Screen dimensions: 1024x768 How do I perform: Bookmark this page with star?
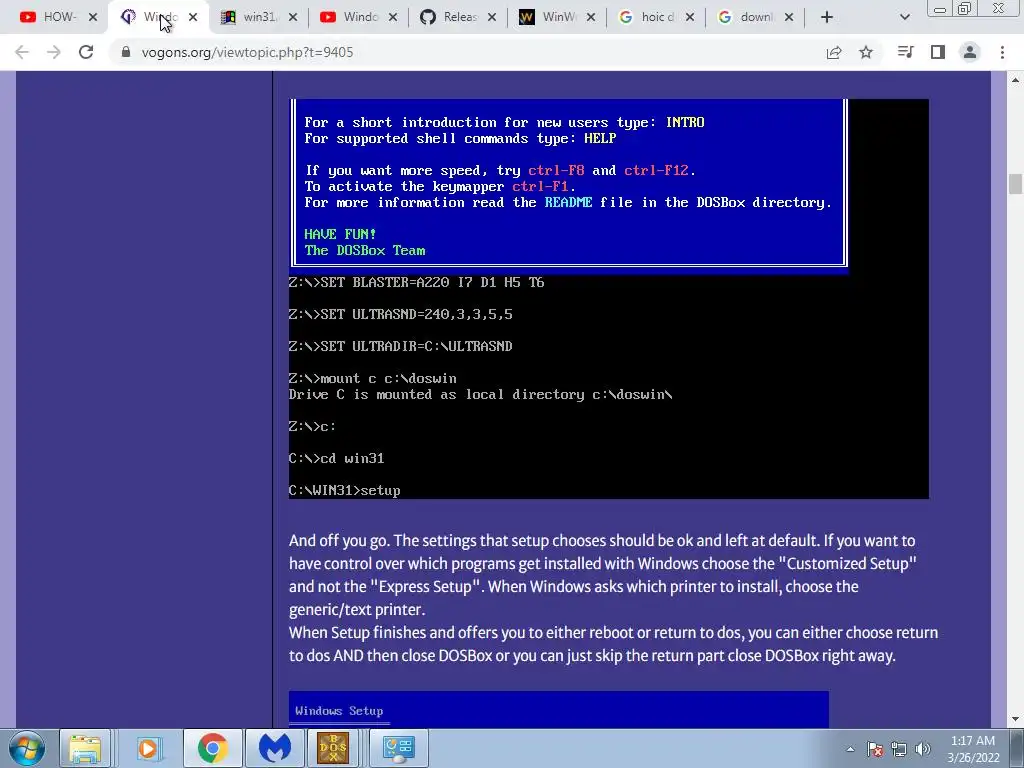866,52
